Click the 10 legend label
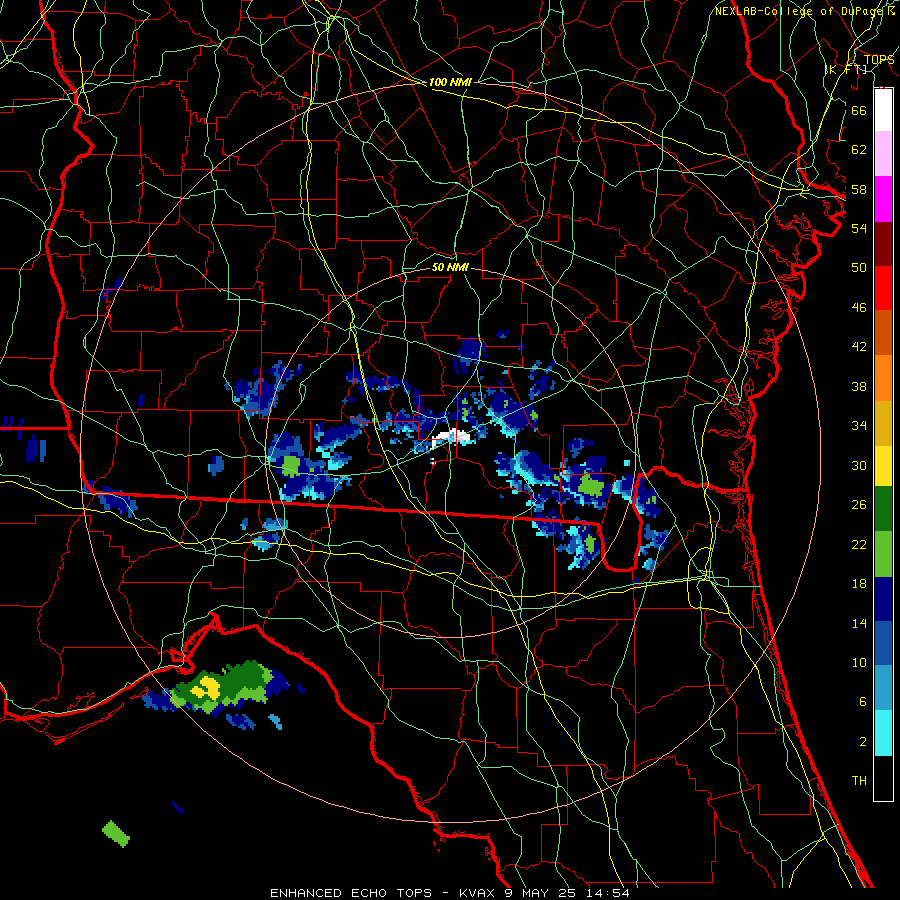 click(x=859, y=663)
